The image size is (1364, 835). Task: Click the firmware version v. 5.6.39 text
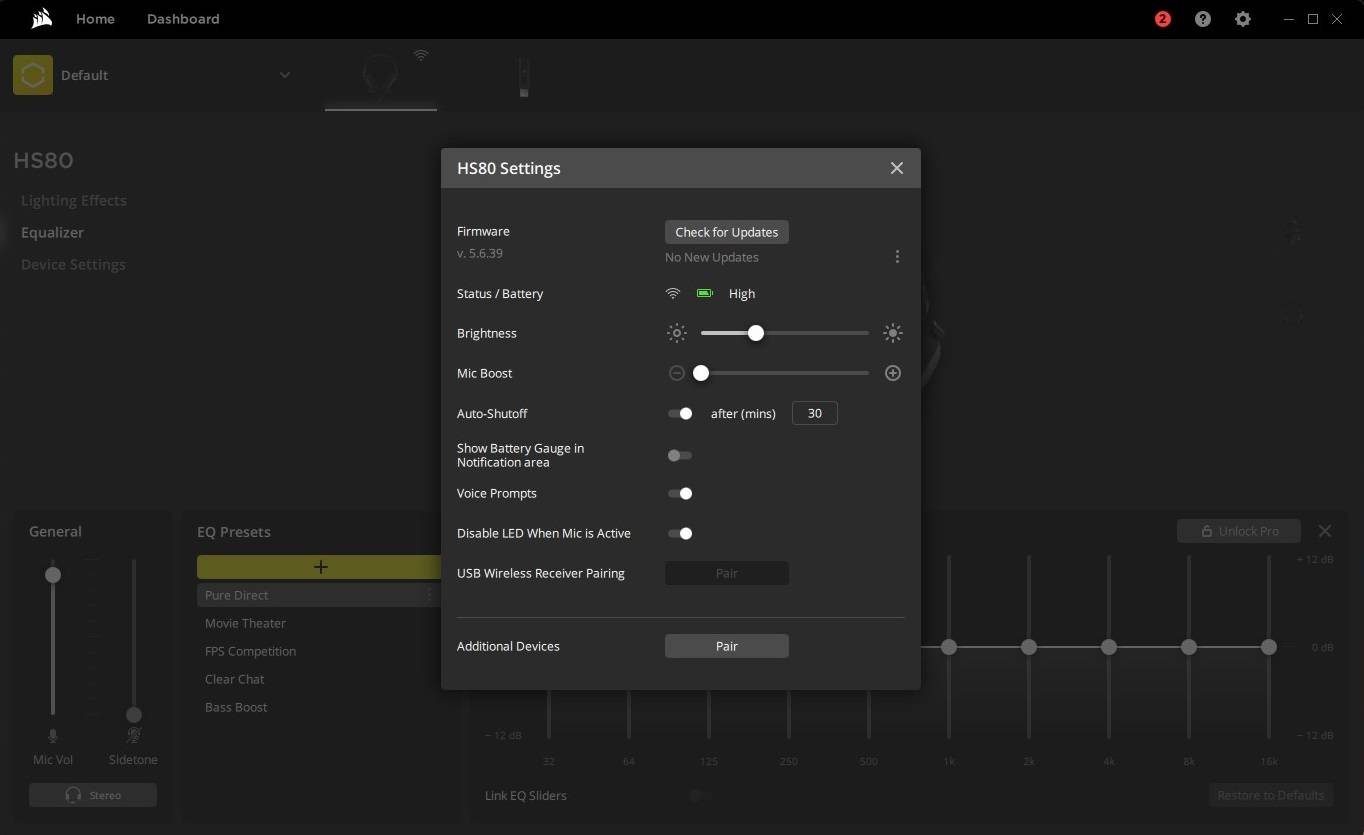pyautogui.click(x=480, y=254)
